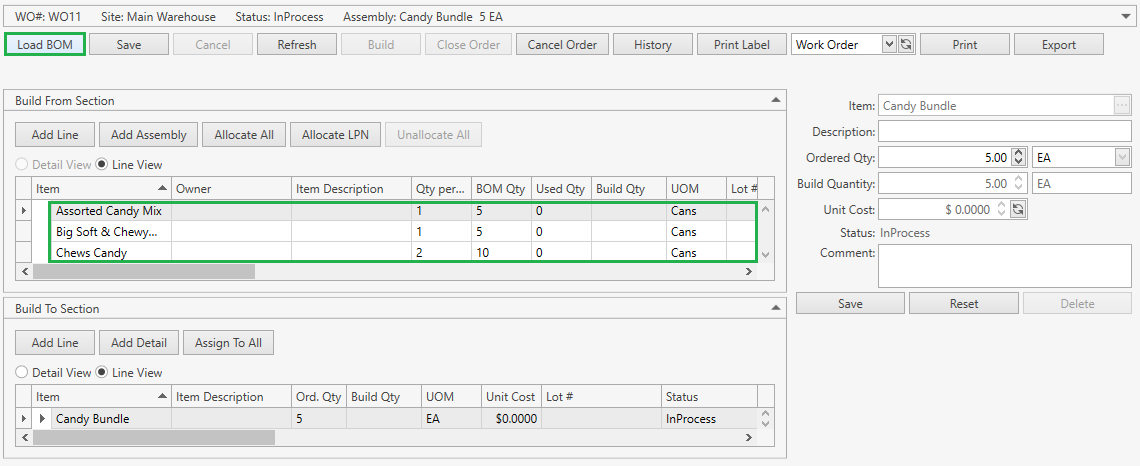
Task: Click the History toolbar button
Action: 652,44
